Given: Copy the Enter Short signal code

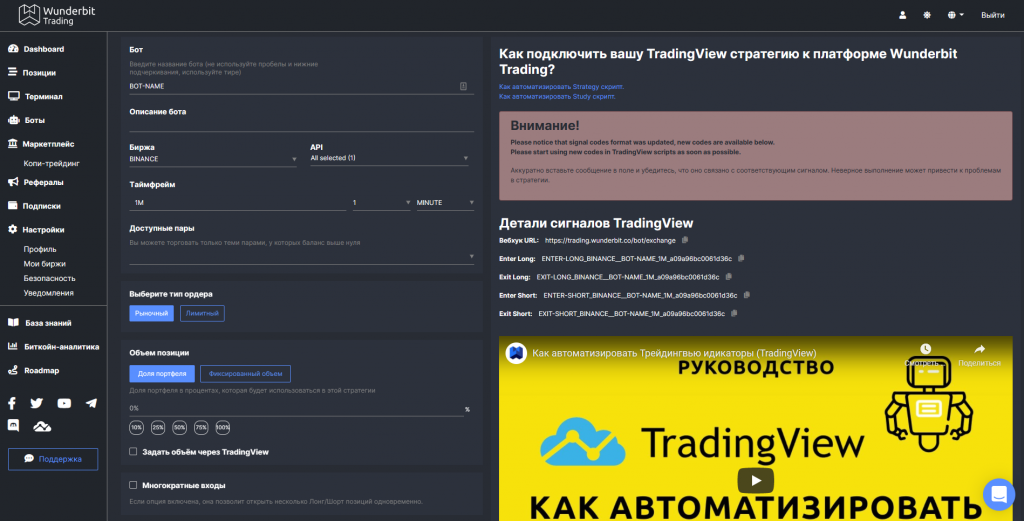Looking at the screenshot, I should (x=747, y=295).
